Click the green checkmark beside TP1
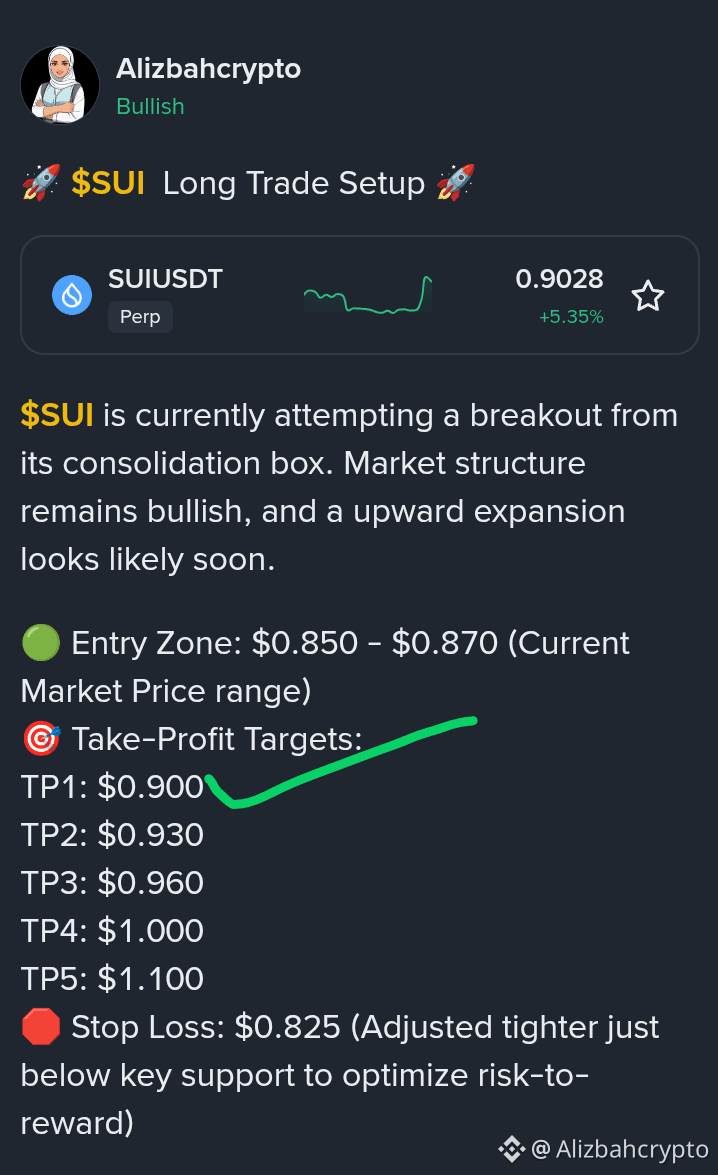 [341, 762]
